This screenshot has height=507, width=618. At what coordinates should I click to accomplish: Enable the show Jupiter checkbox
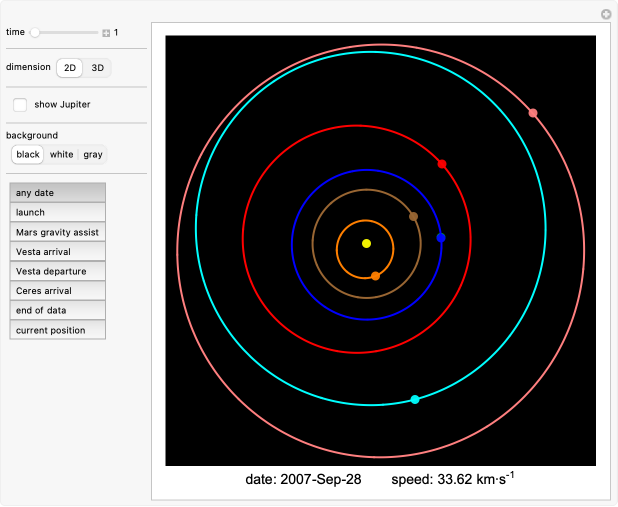(x=20, y=104)
